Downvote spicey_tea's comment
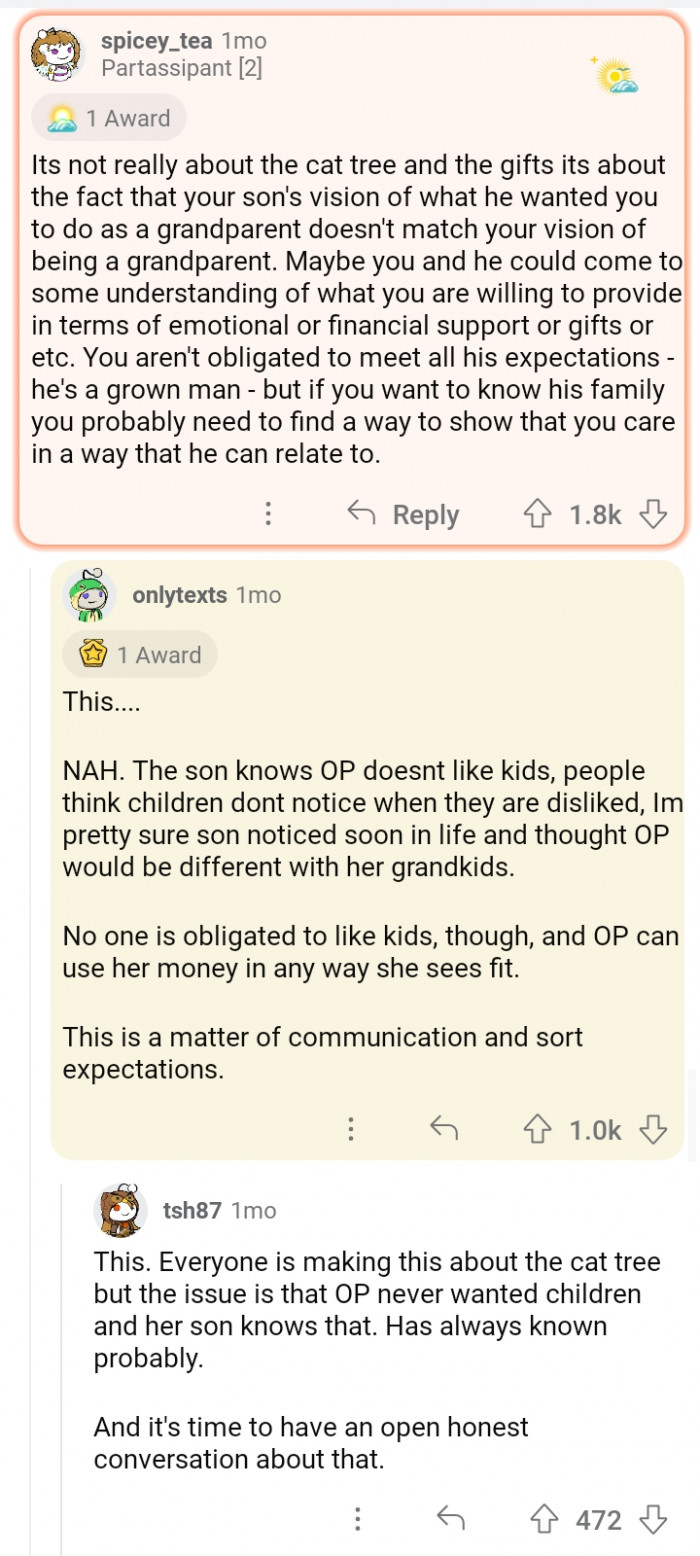 653,515
